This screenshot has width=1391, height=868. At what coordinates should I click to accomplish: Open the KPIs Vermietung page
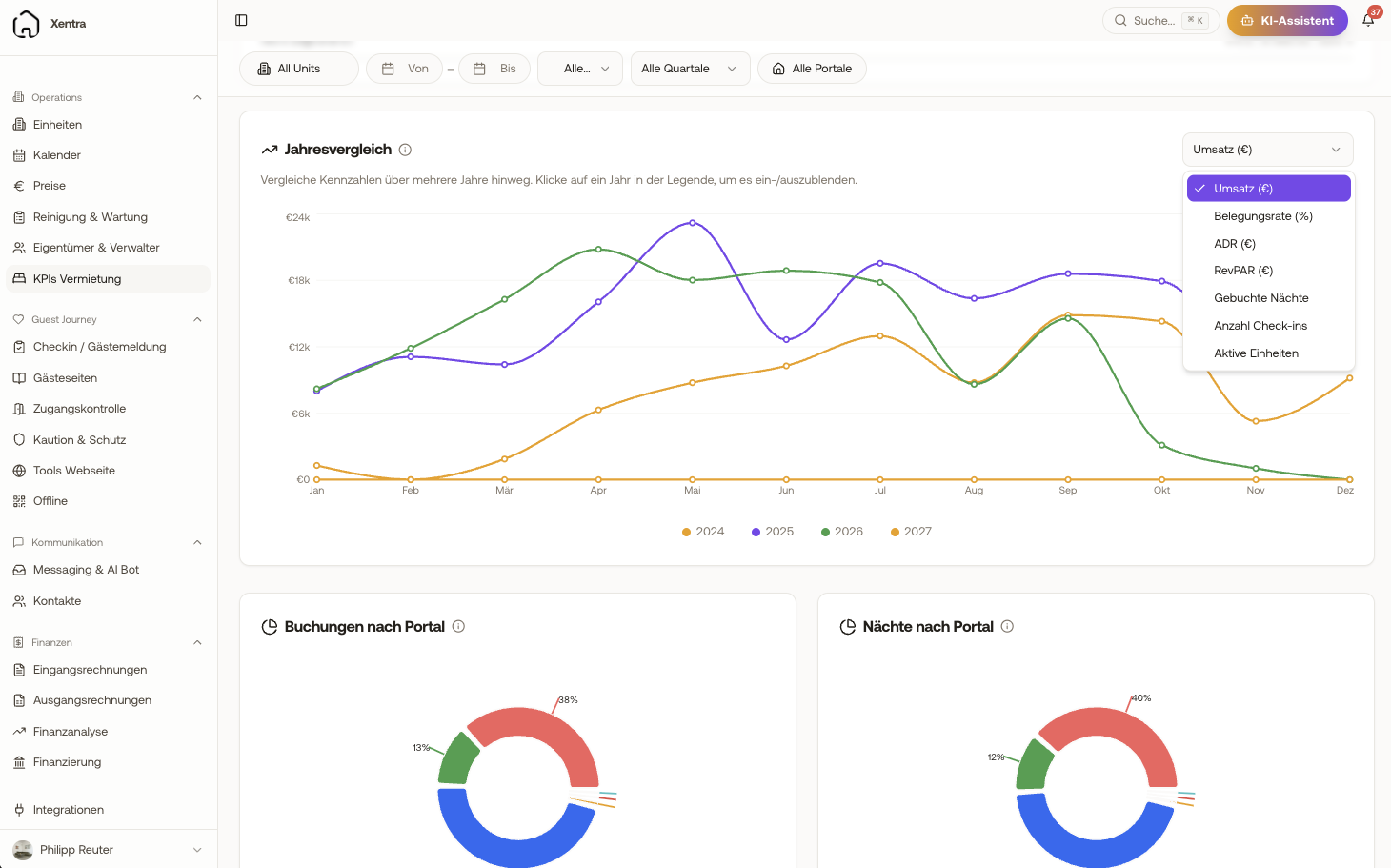pyautogui.click(x=108, y=279)
